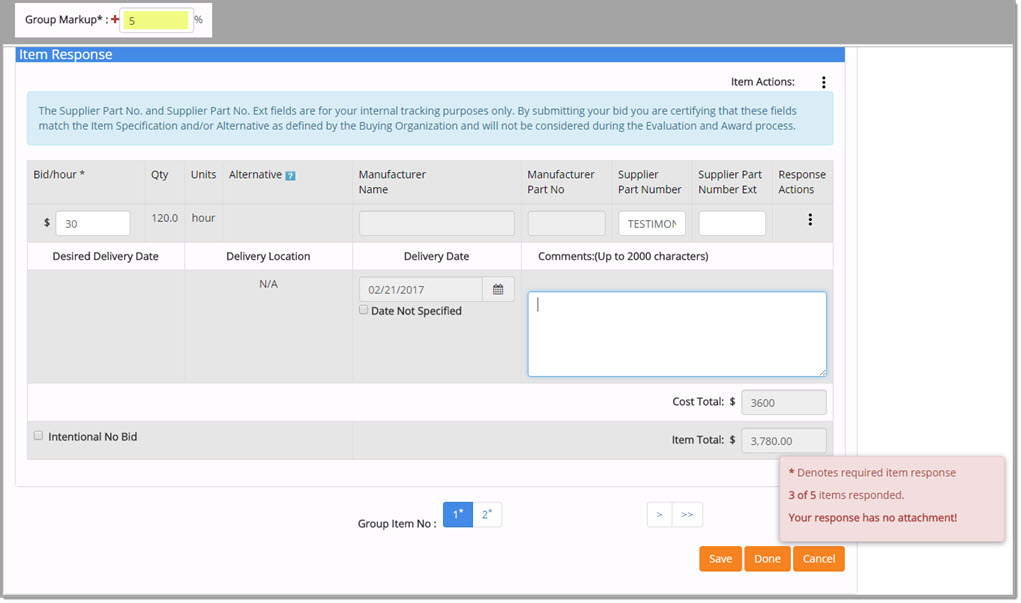Open the Response Actions three-dot menu
Screen dimensions: 1021x603
(810, 220)
